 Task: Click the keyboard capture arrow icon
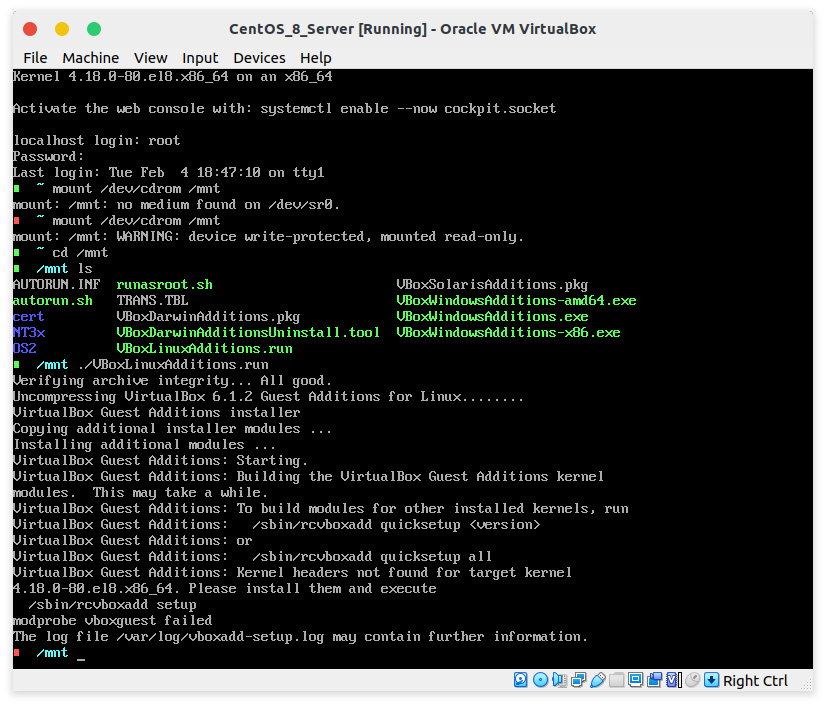click(x=711, y=680)
